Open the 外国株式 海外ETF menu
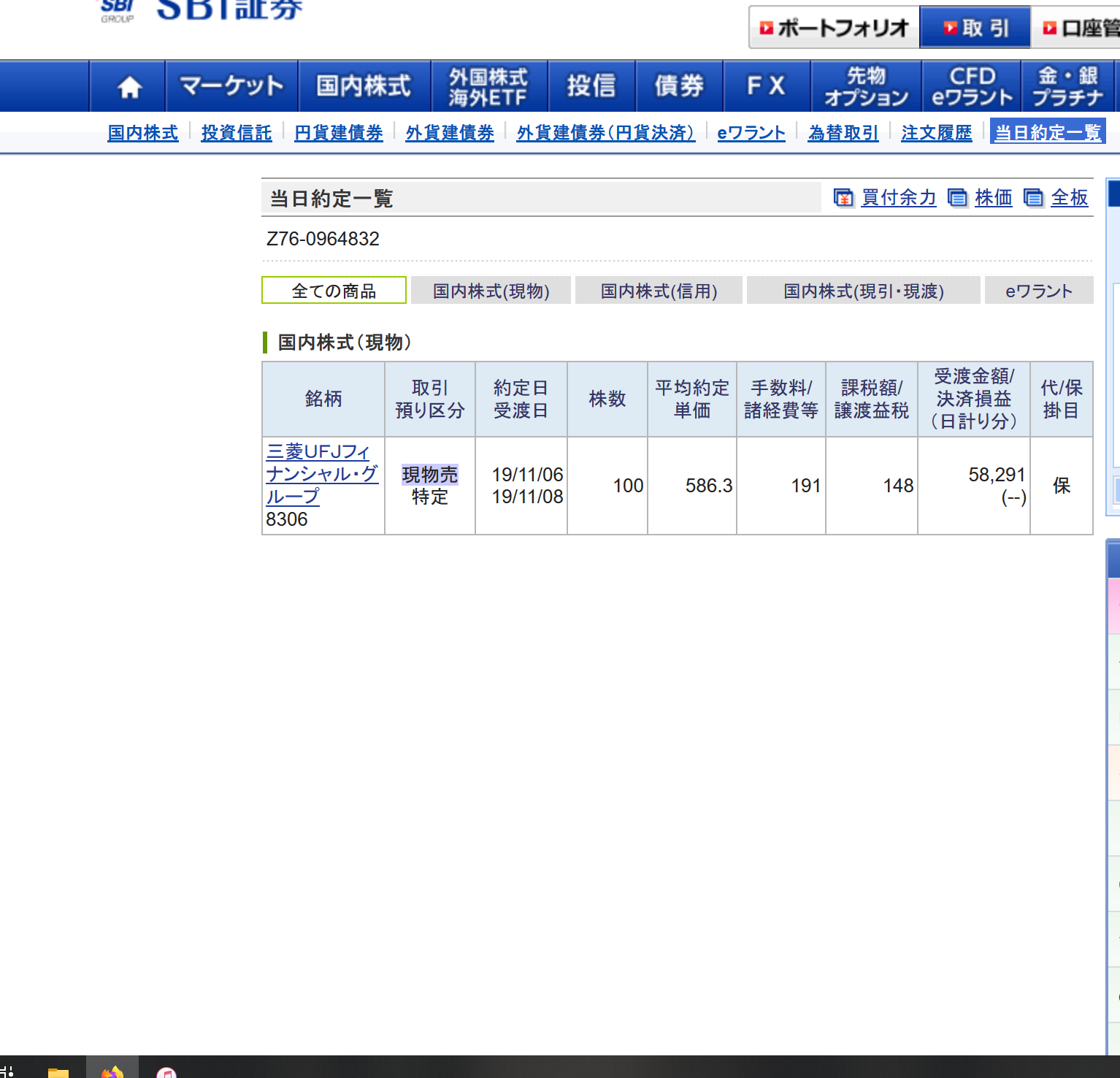1120x1078 pixels. pyautogui.click(x=488, y=87)
